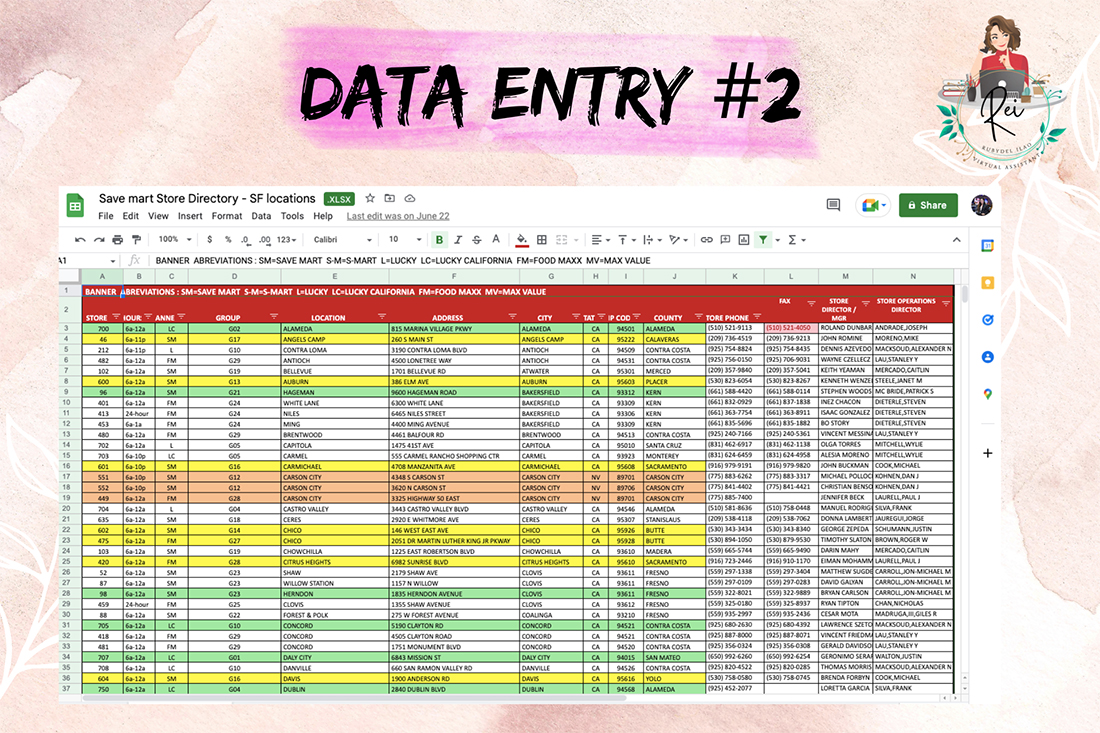Open STORE column filter dropdown
Viewport: 1100px width, 733px height.
click(x=116, y=317)
